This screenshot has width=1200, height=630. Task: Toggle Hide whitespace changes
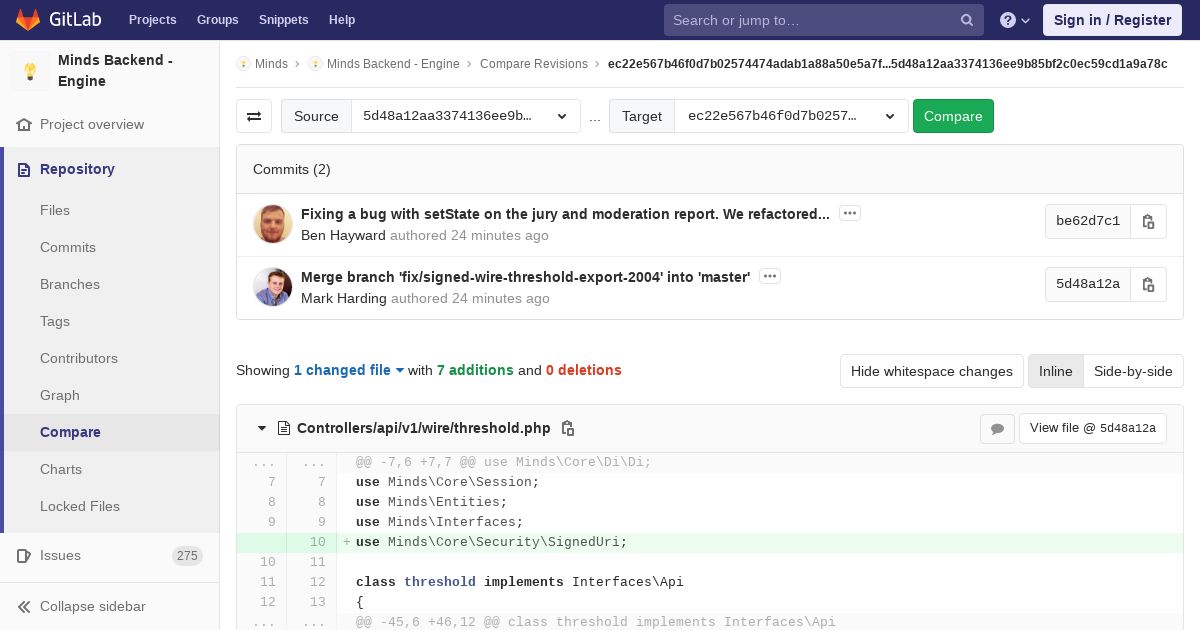click(x=931, y=371)
